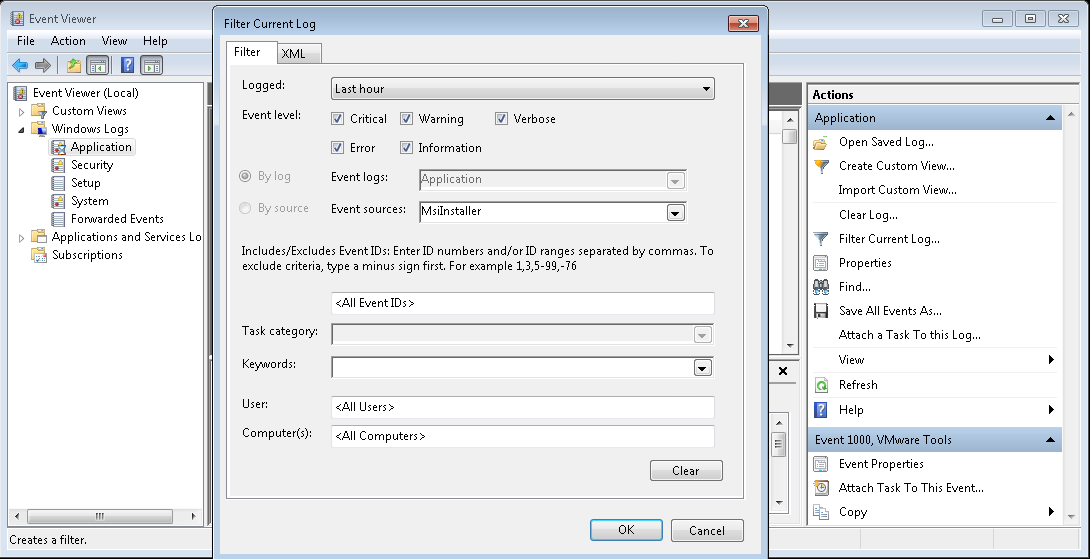Open the Help menu in menu bar
Screen dimensions: 1090x559
click(x=155, y=41)
